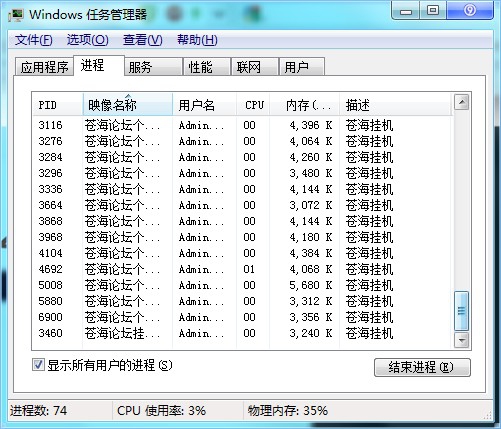The height and width of the screenshot is (429, 501).
Task: Click the Task Manager title bar icon
Action: click(16, 15)
